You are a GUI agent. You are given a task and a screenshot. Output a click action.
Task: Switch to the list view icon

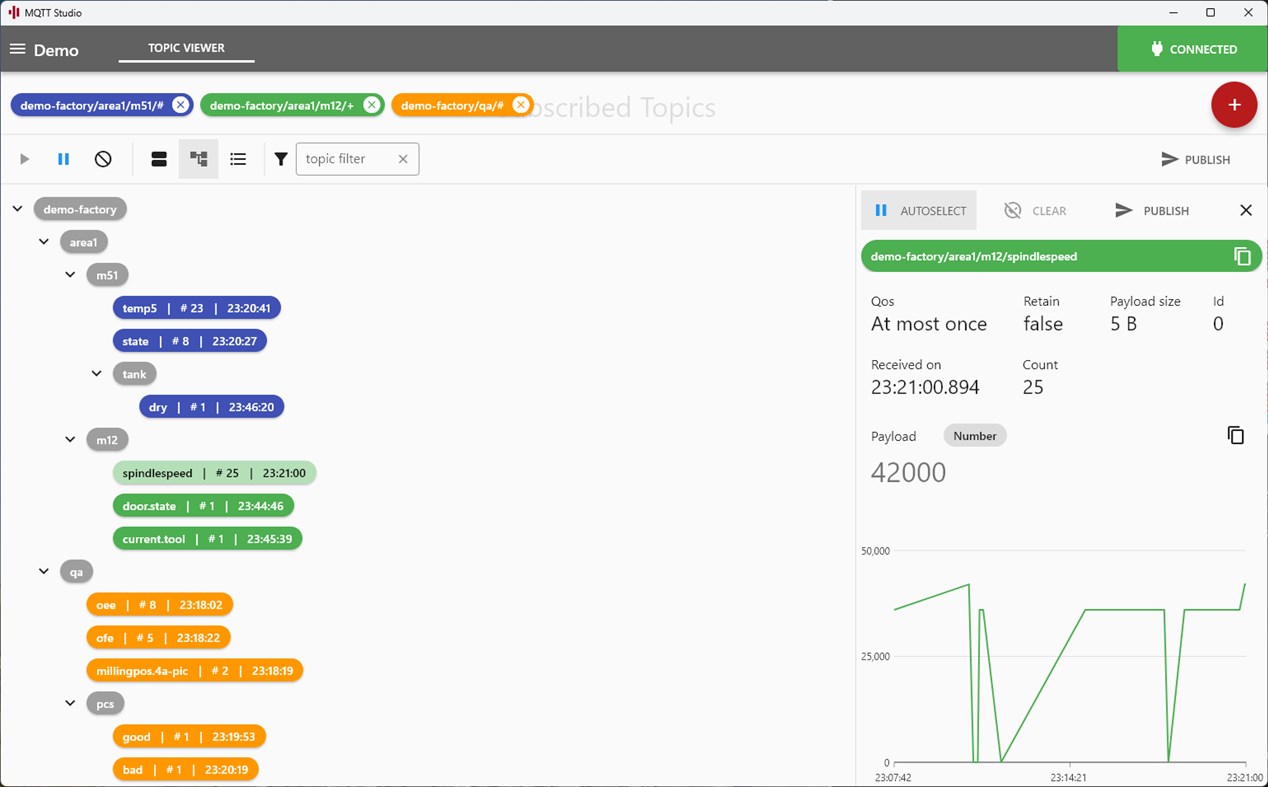238,159
